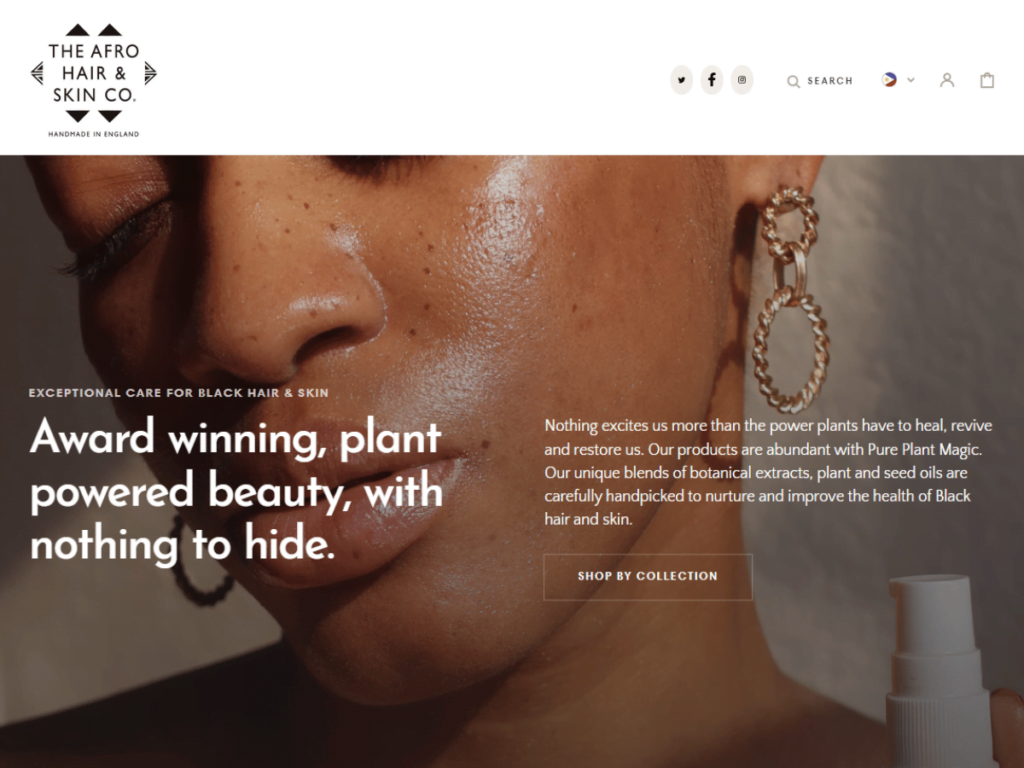Image resolution: width=1024 pixels, height=768 pixels.
Task: Click the upward triangles atop the logo
Action: click(93, 30)
